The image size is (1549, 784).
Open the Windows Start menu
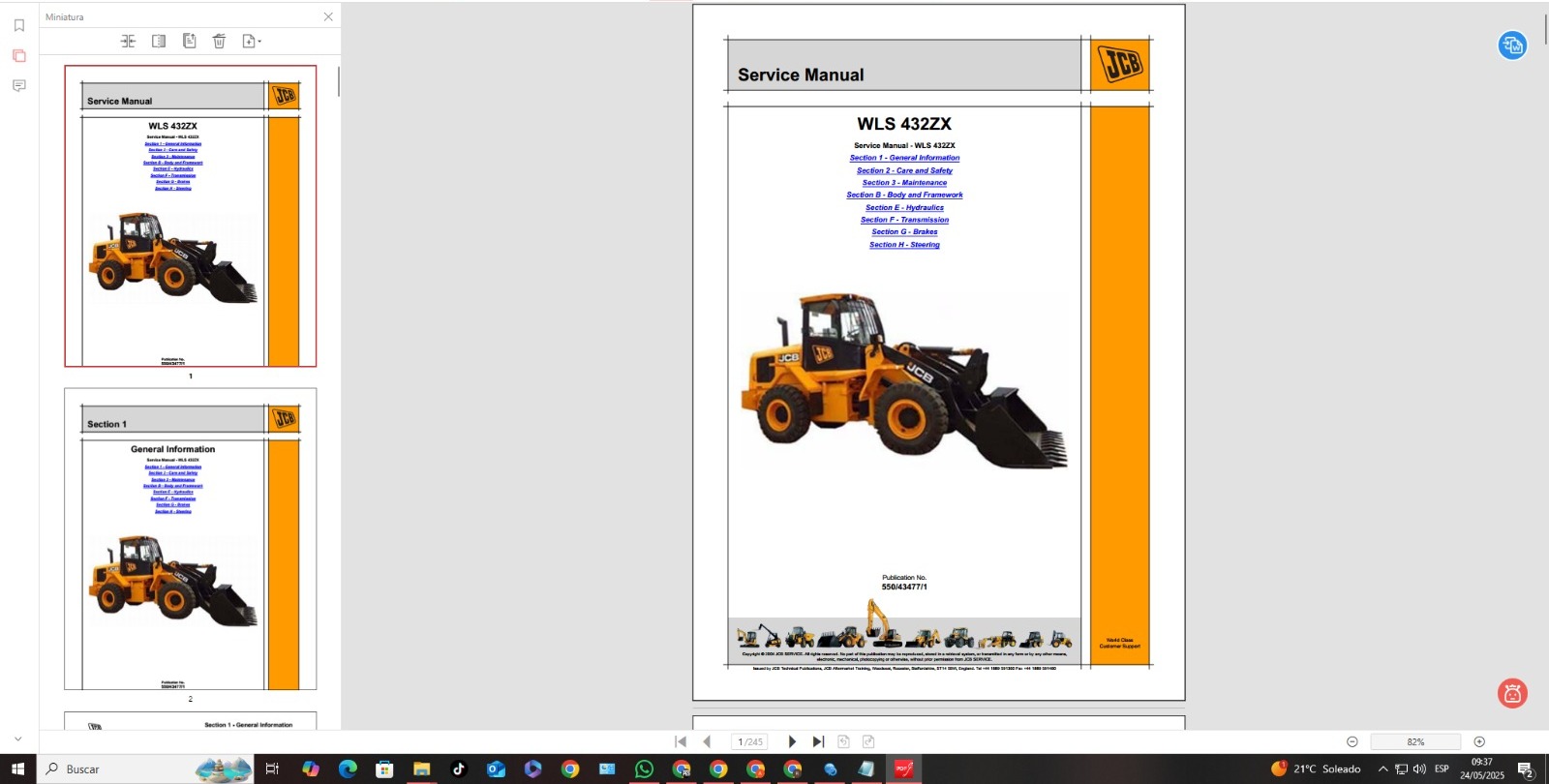(17, 769)
